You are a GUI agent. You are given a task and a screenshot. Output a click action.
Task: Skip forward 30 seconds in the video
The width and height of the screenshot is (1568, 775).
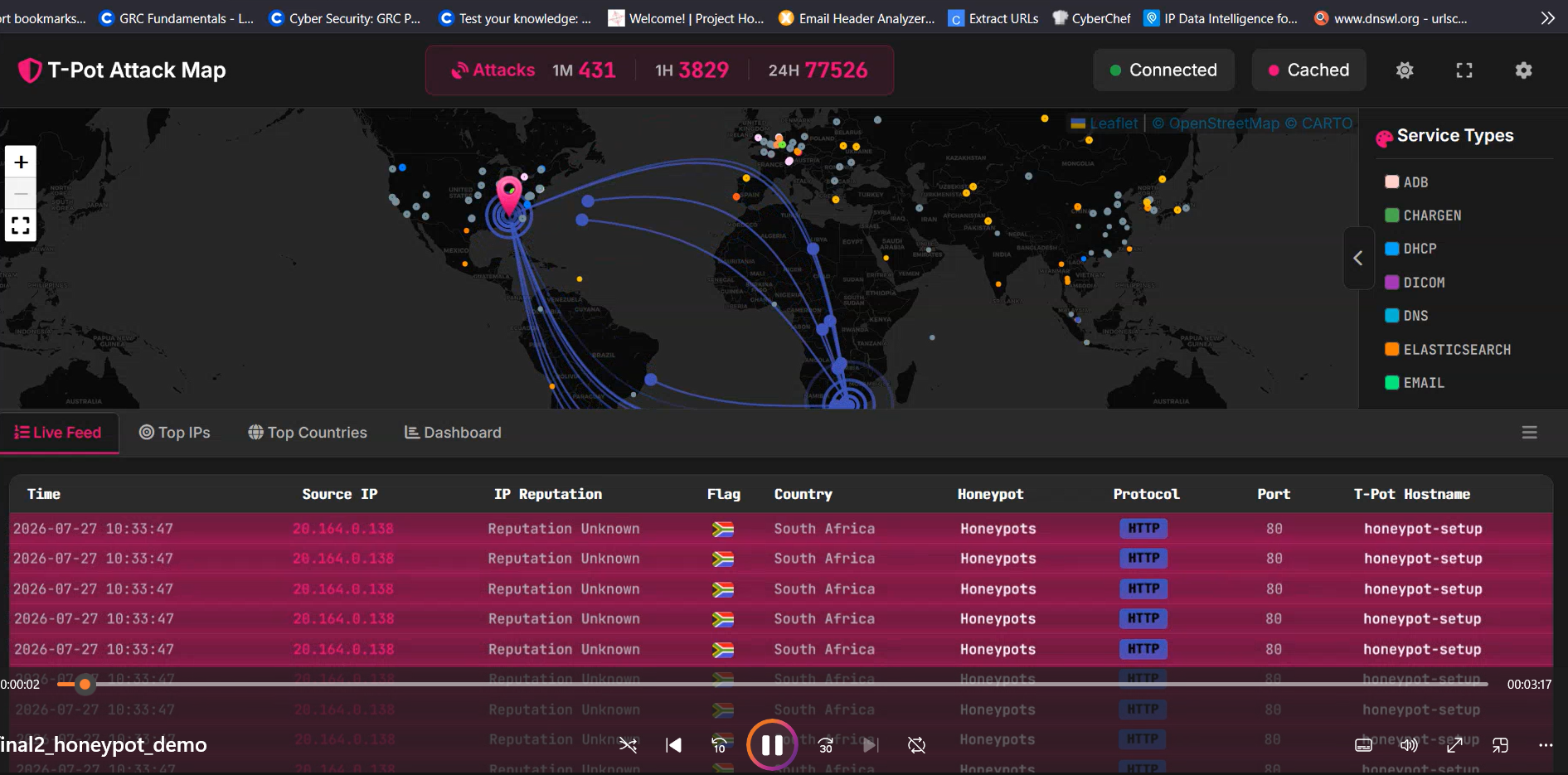825,745
